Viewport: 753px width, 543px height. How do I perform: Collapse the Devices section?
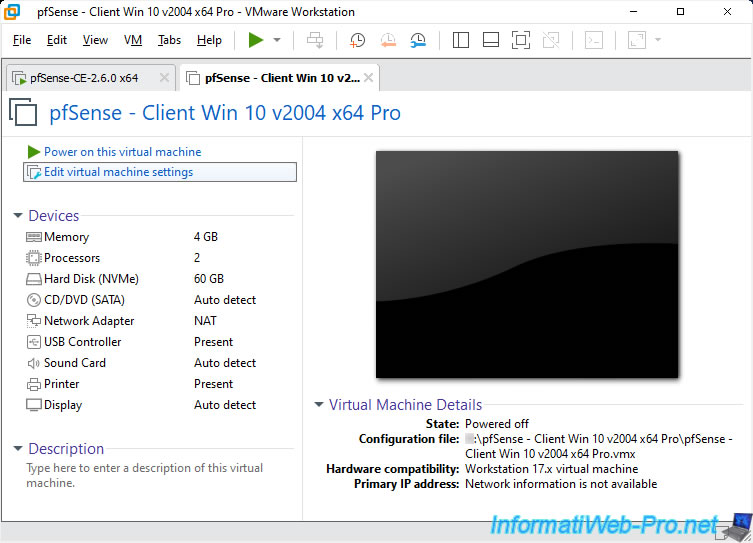(18, 216)
